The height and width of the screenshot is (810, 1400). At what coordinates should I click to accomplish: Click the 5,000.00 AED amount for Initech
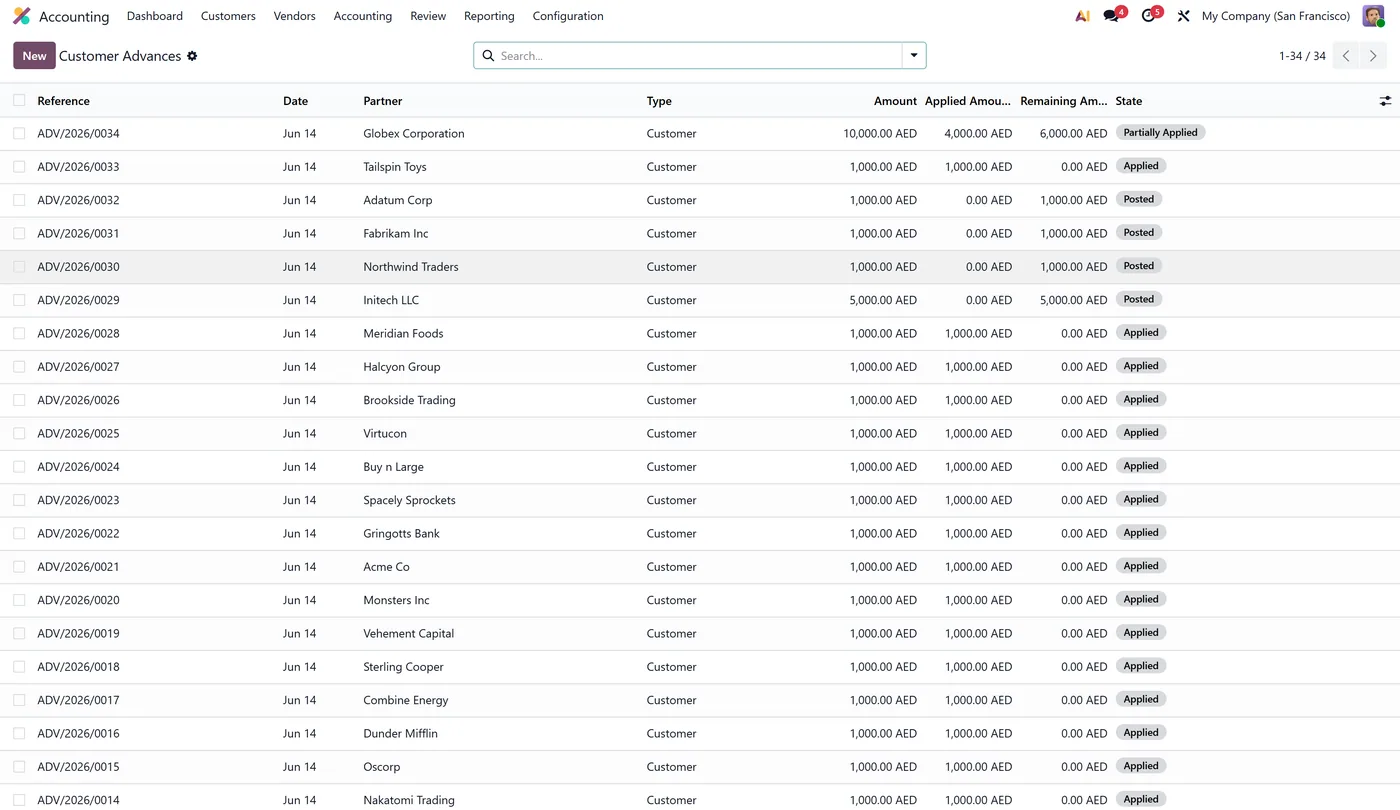(x=883, y=300)
